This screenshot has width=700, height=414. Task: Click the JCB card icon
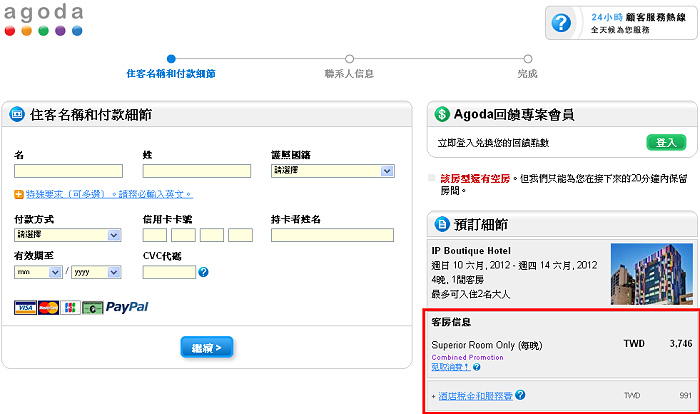tap(70, 307)
